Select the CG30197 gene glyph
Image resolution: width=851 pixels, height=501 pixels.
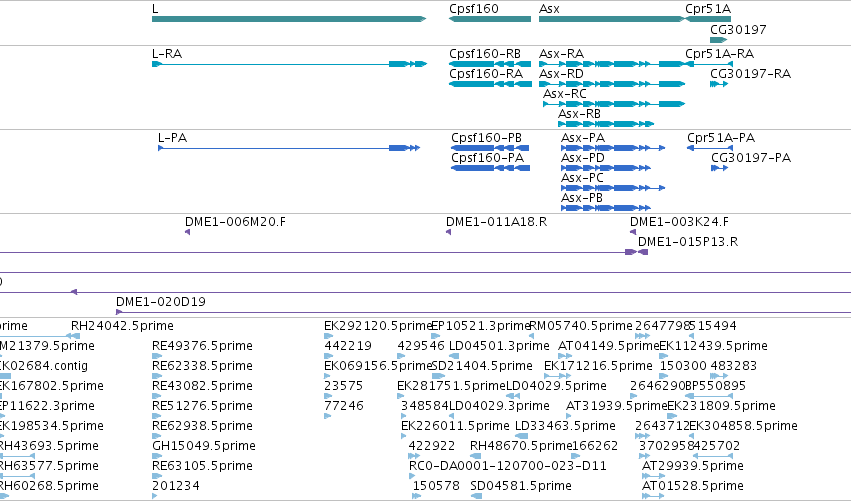point(719,40)
